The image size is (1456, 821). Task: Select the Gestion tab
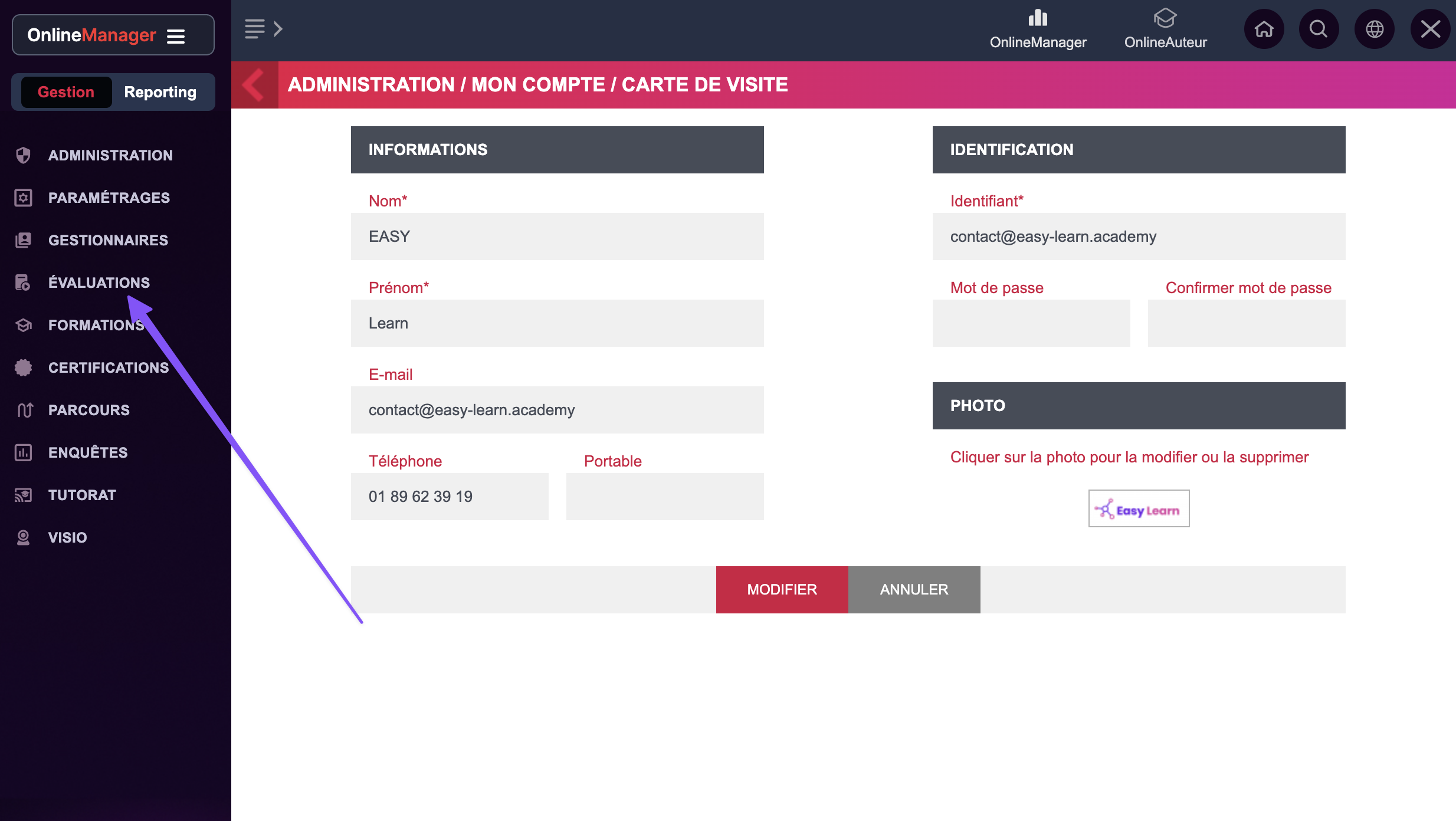click(66, 92)
